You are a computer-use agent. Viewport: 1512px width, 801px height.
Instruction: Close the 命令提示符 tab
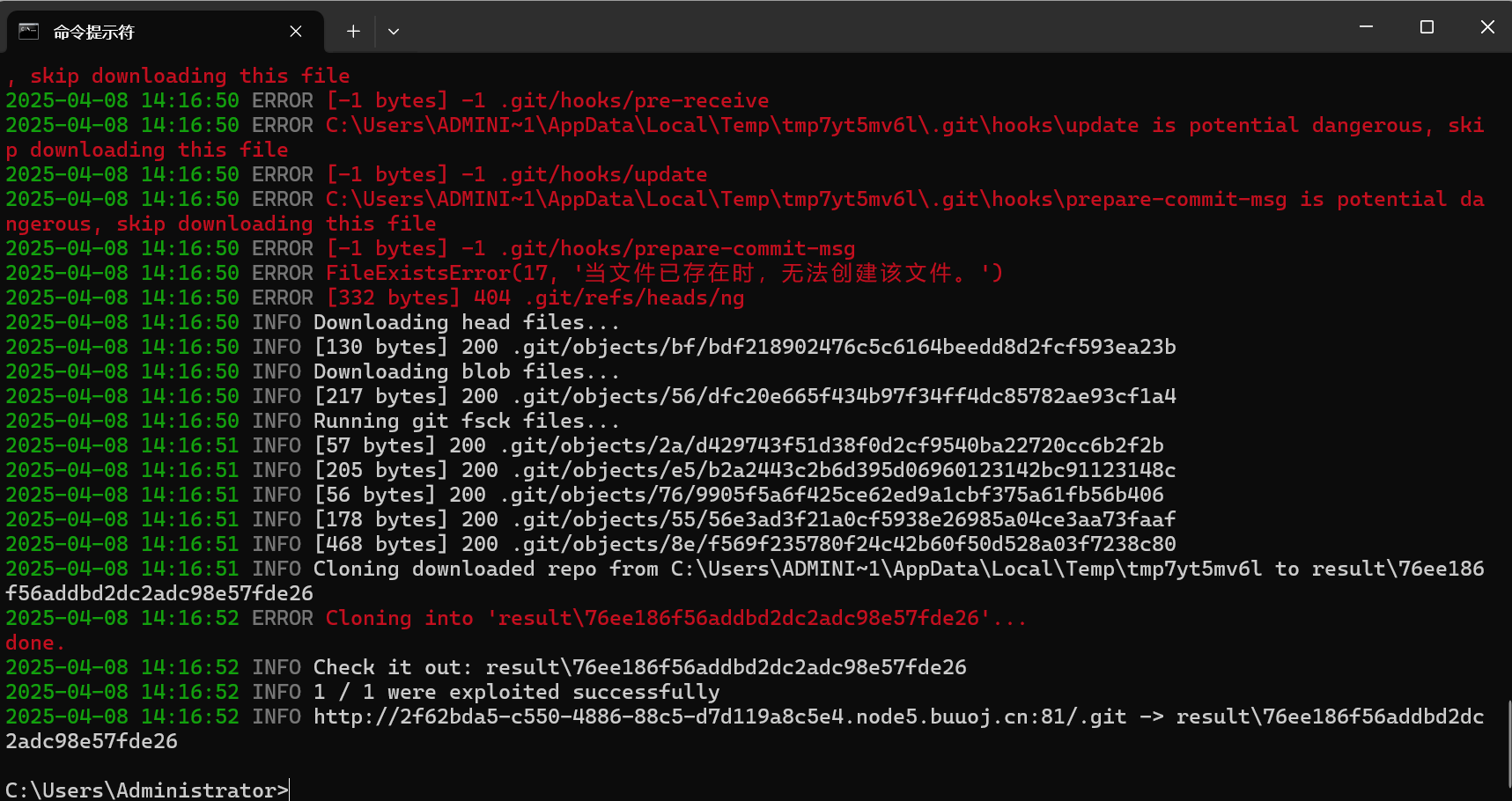[x=296, y=32]
